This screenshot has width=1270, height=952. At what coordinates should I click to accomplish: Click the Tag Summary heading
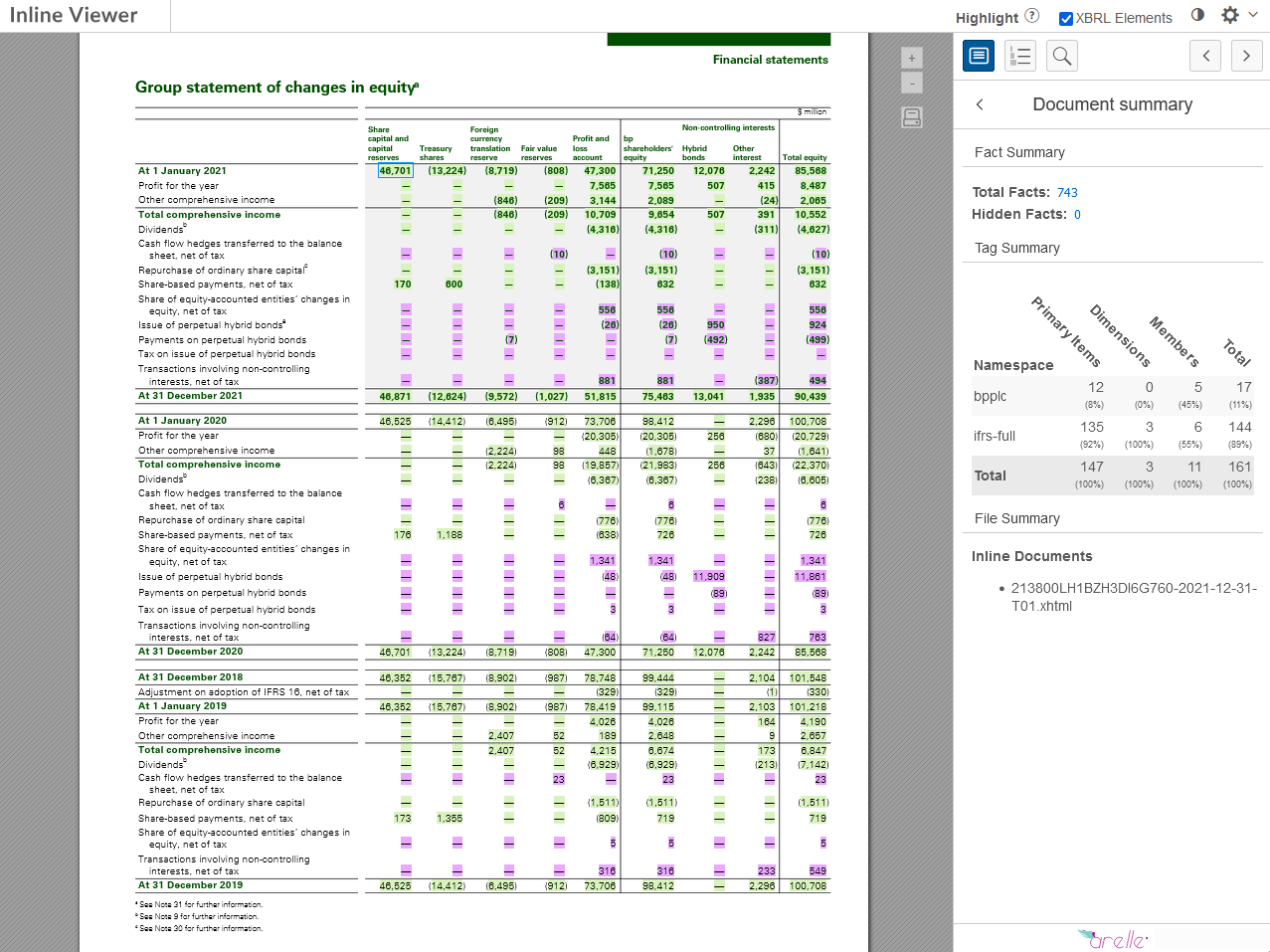pos(1017,248)
